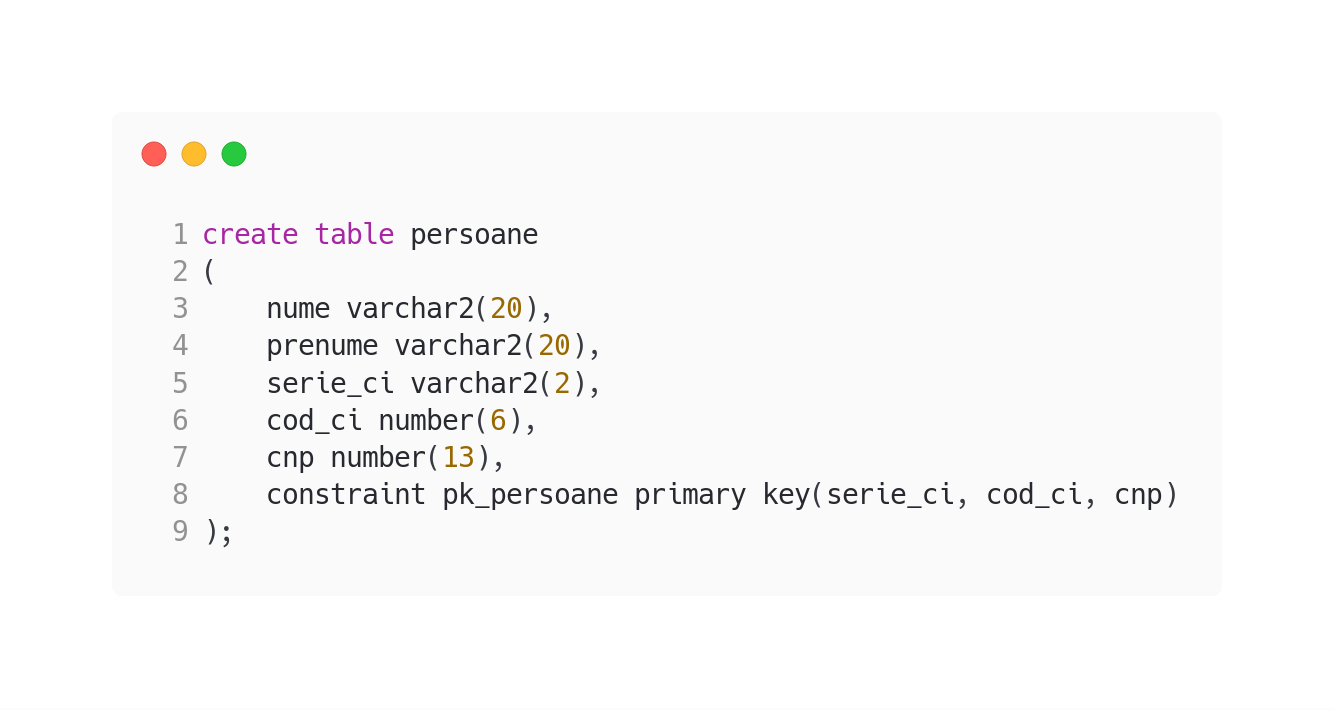
Task: Click the 'primary' word on line 8
Action: [x=690, y=496]
